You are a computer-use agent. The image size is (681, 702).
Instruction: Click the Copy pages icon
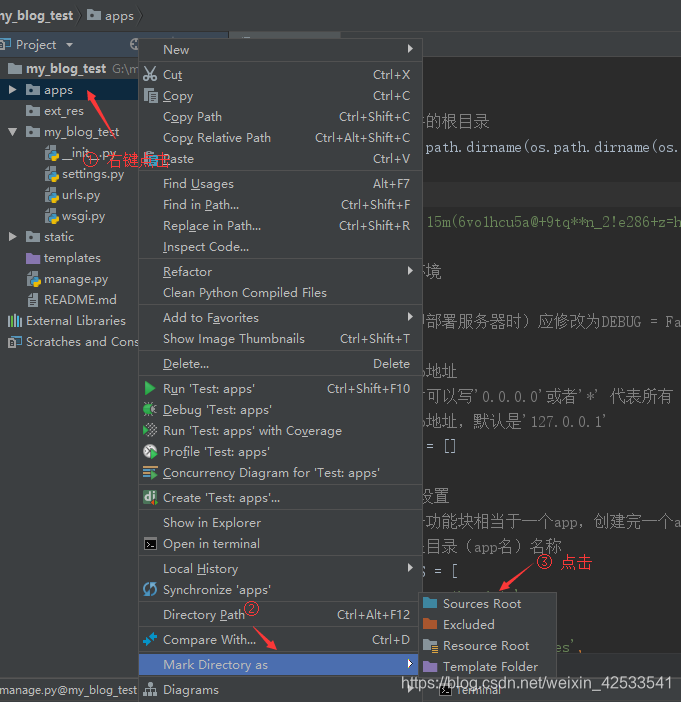[x=150, y=95]
